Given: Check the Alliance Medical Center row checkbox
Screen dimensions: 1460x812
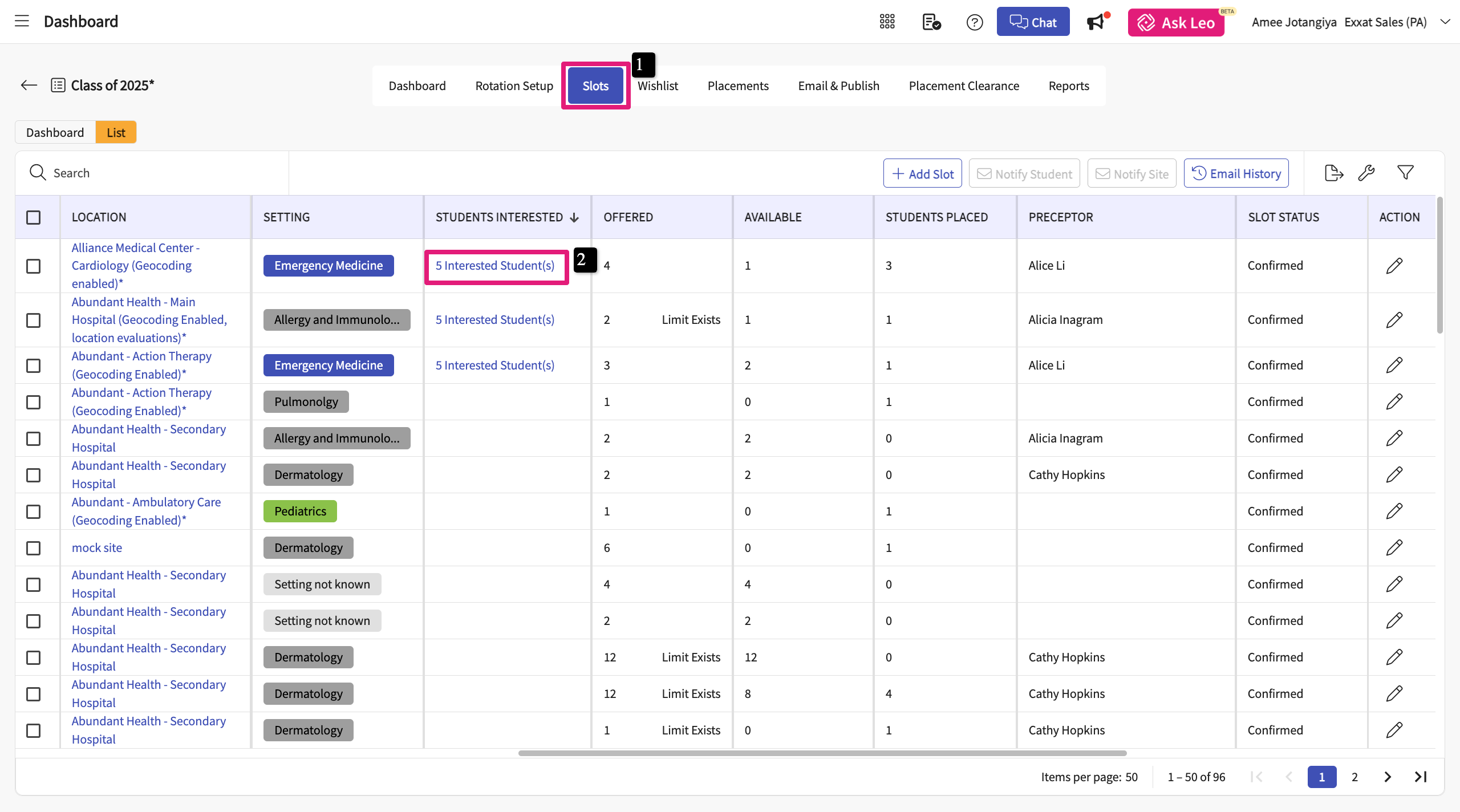Looking at the screenshot, I should [x=34, y=266].
